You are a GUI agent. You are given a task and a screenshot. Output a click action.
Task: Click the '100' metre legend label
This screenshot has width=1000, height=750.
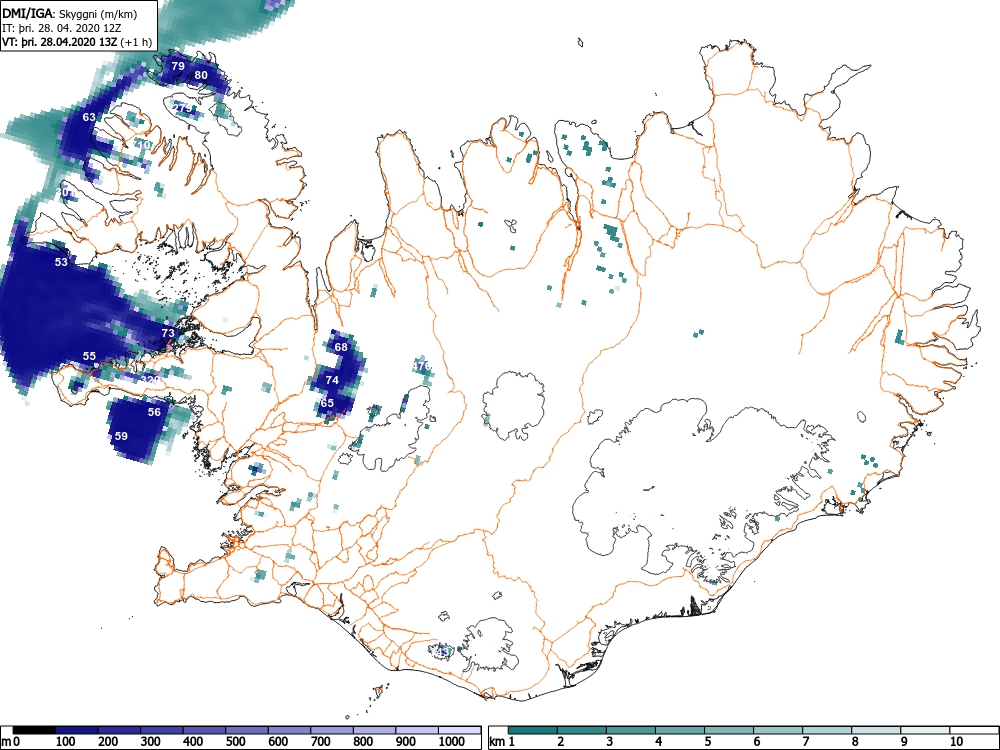[66, 742]
